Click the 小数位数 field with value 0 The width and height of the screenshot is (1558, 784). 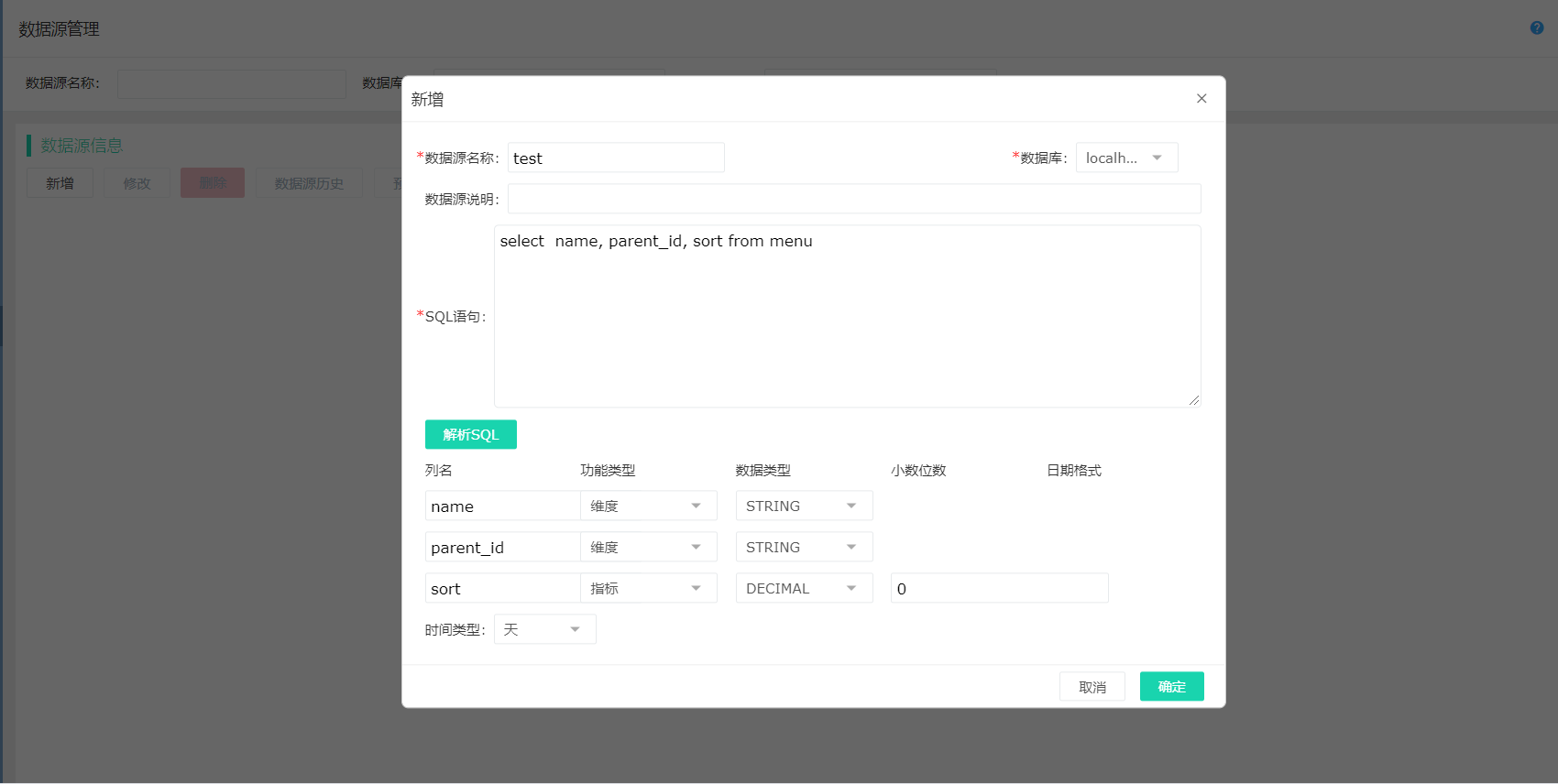pyautogui.click(x=1000, y=588)
